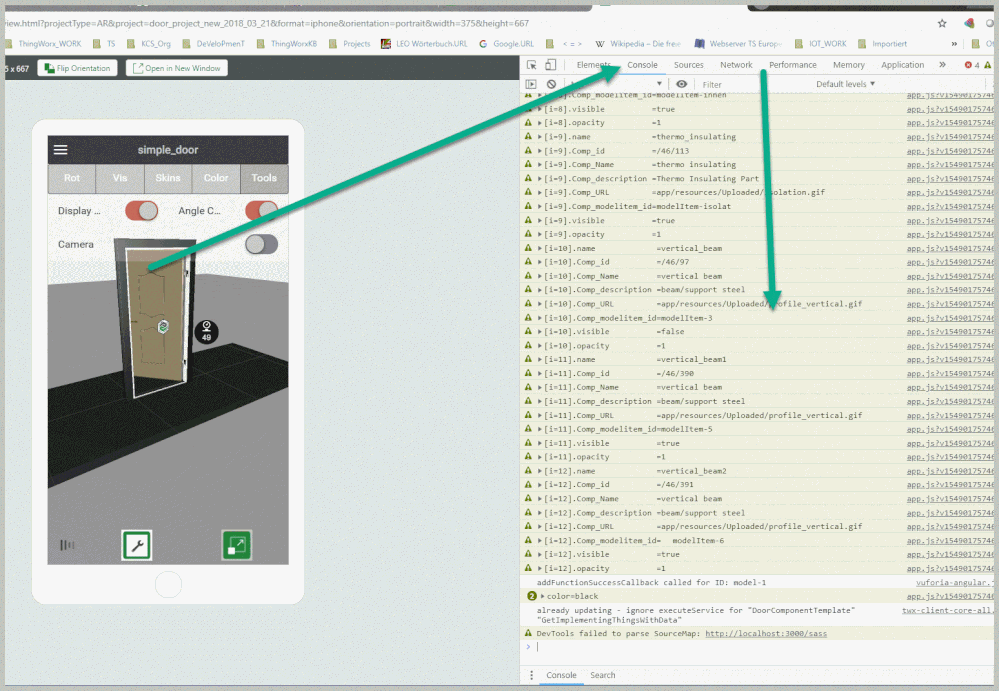
Task: Enable the Camera switch
Action: click(261, 244)
